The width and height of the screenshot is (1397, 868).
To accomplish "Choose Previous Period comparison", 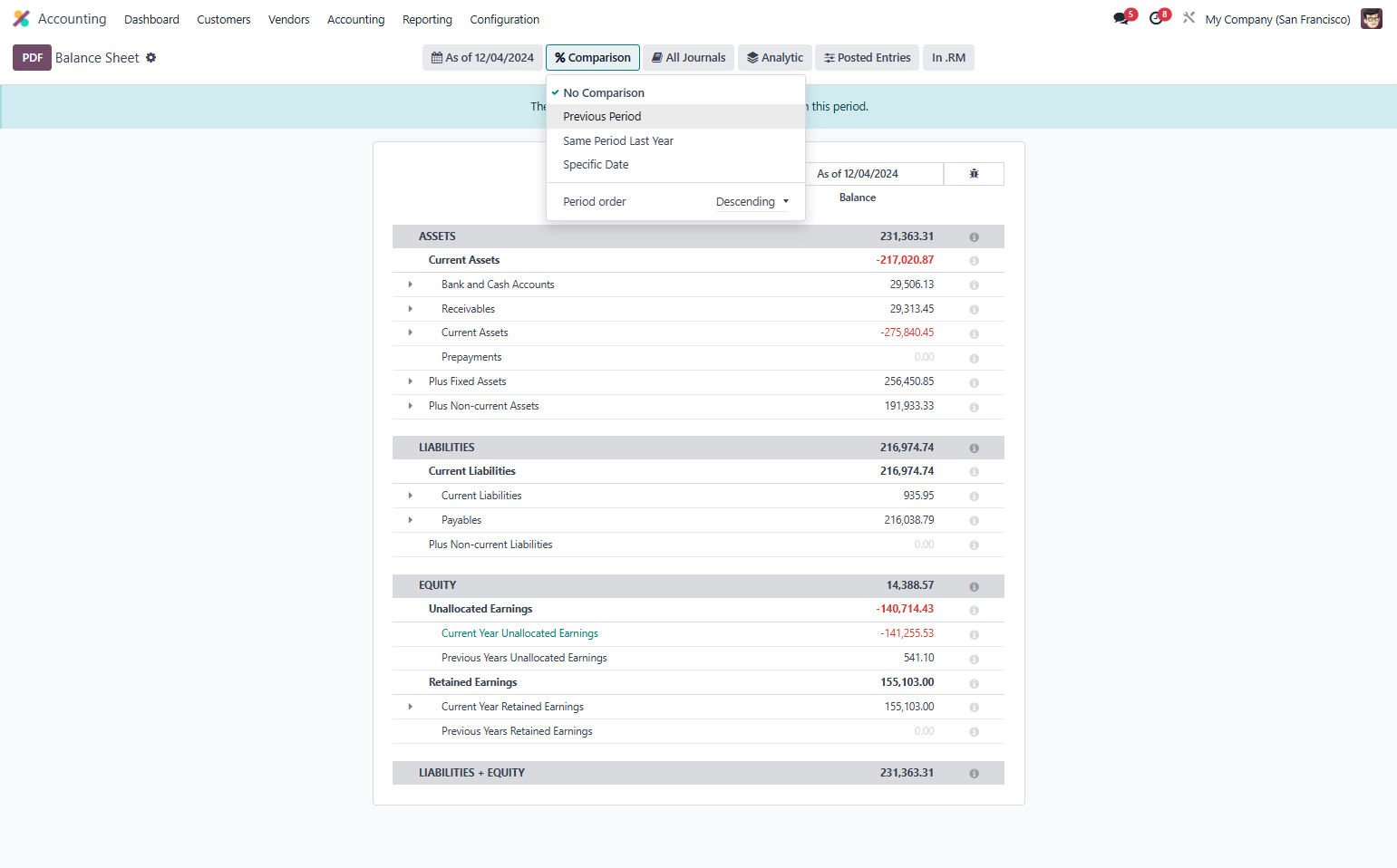I will coord(675,116).
